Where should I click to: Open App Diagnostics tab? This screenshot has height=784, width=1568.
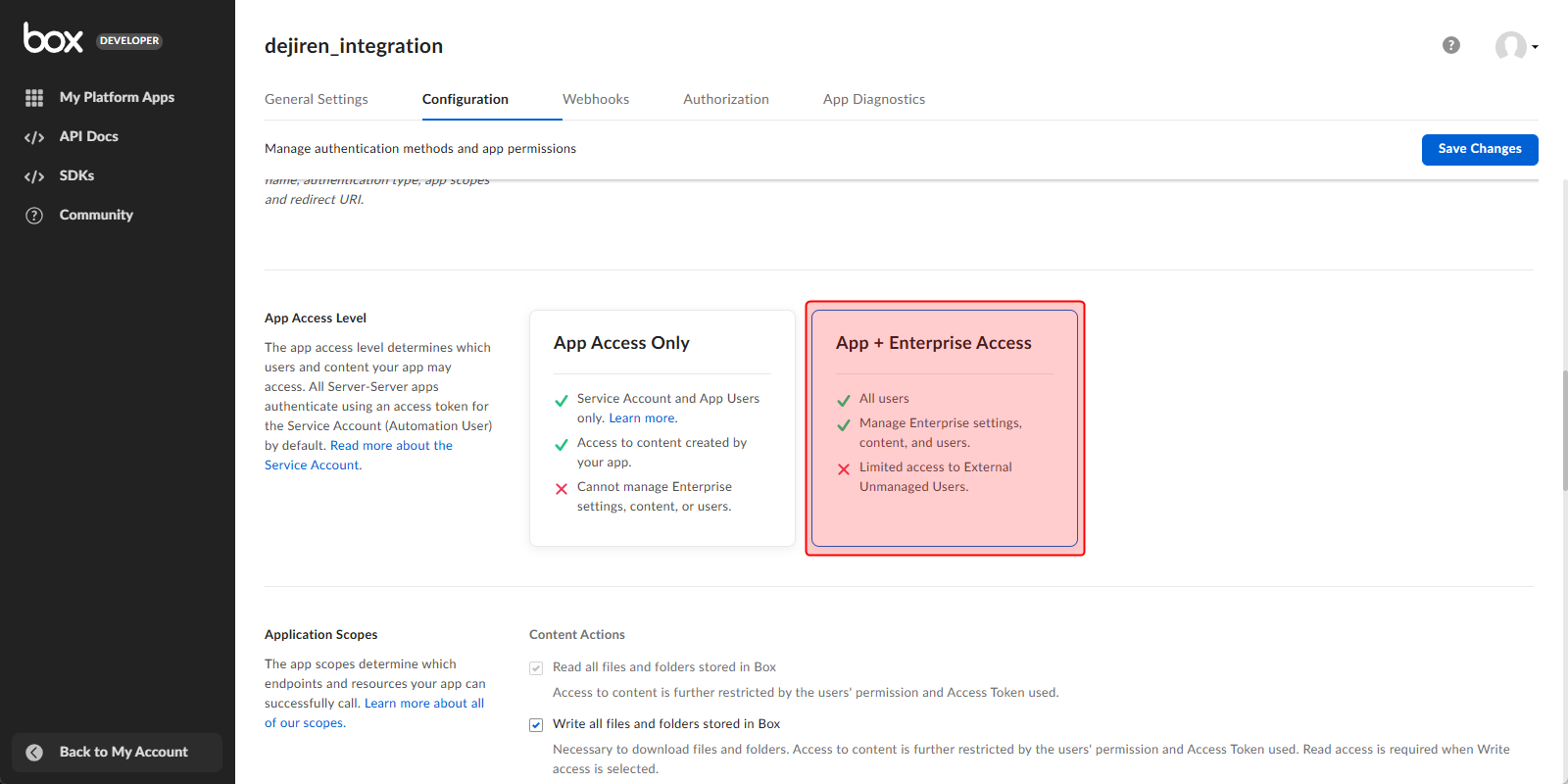pos(874,99)
